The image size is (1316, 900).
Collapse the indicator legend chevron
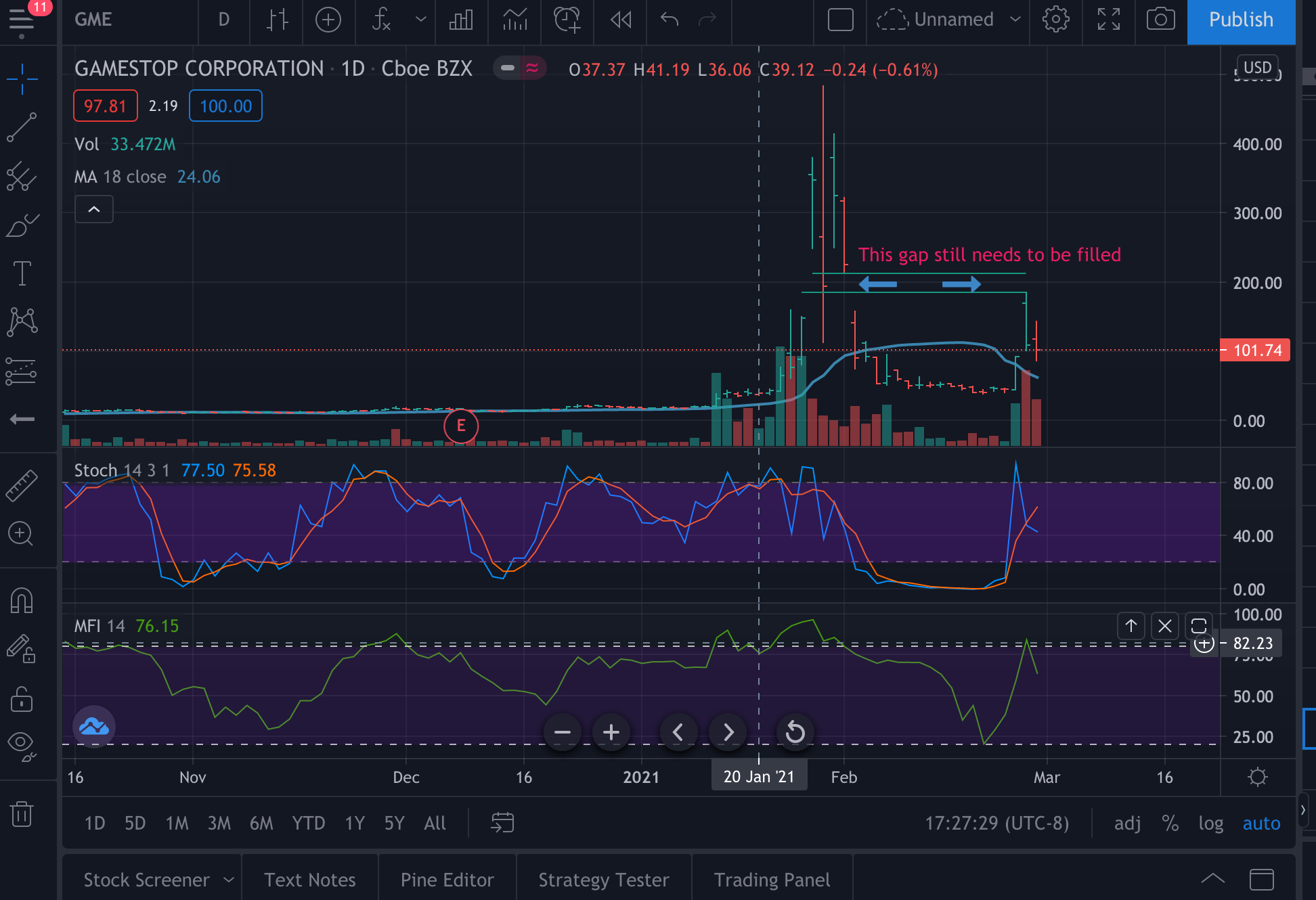94,210
